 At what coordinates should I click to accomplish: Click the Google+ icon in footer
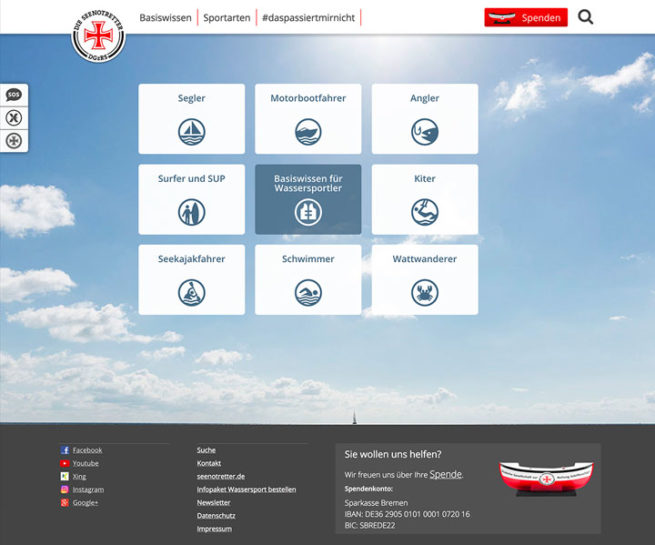pyautogui.click(x=65, y=502)
